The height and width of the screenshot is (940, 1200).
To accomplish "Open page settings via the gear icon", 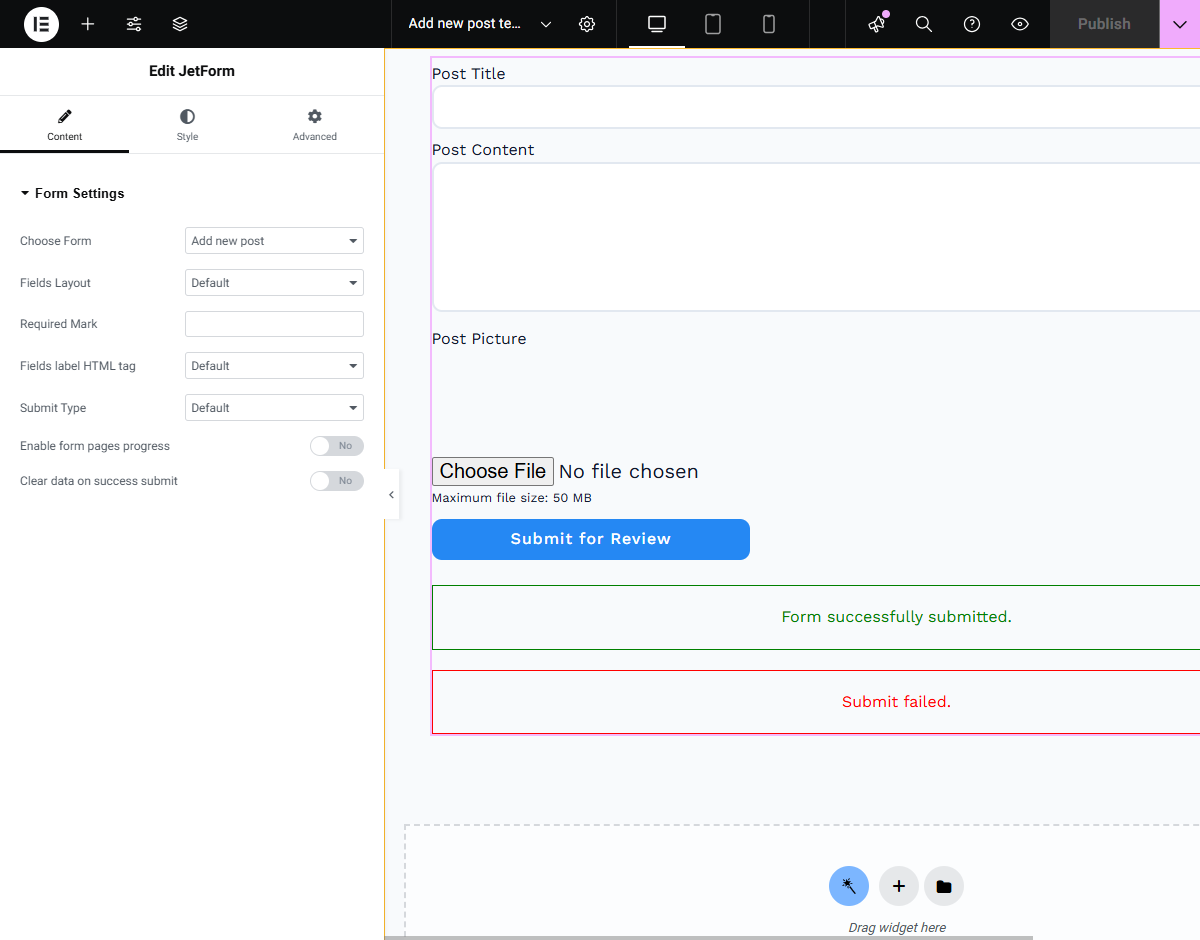I will 587,24.
